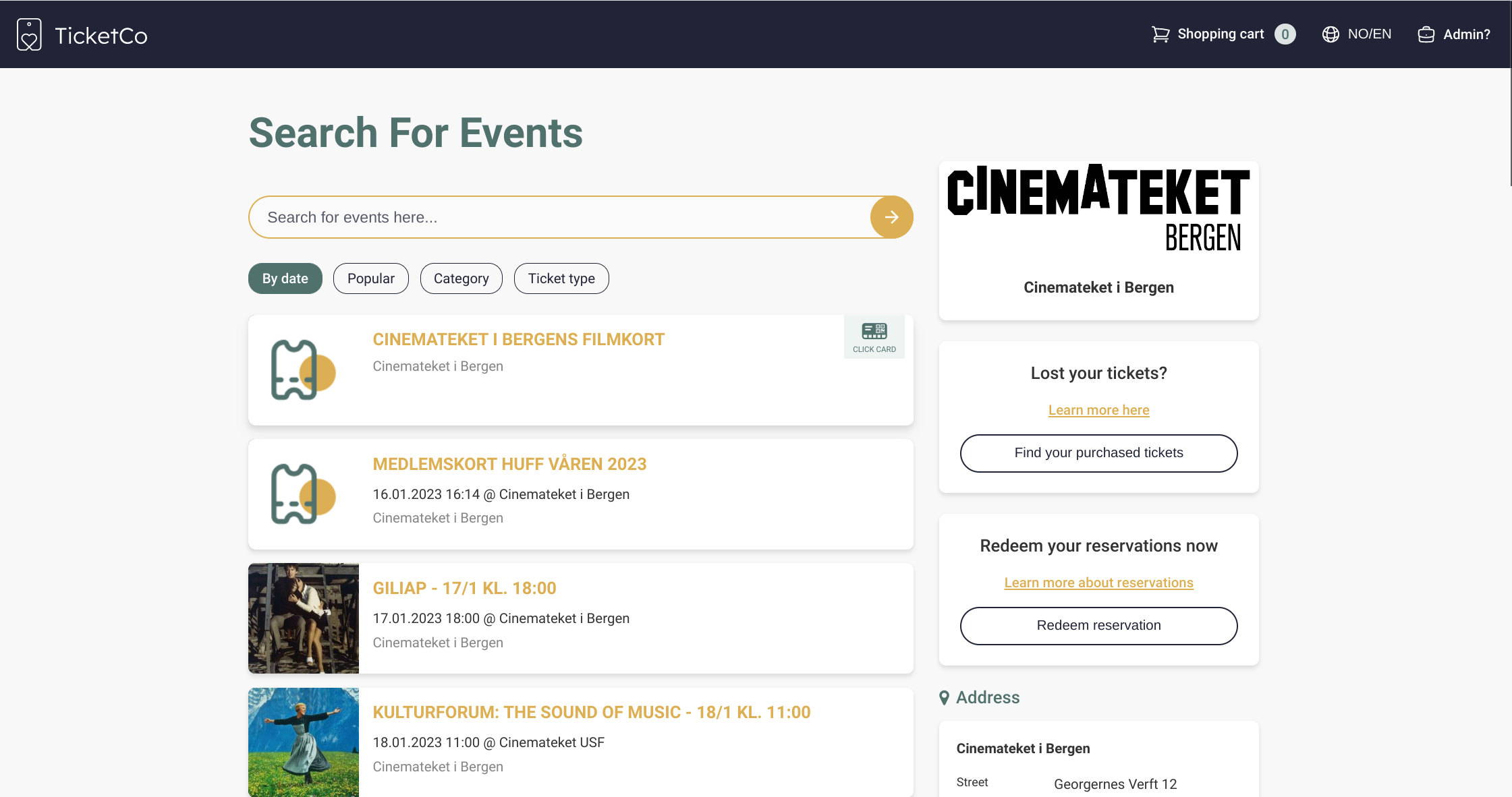
Task: Click the globe language icon
Action: (x=1331, y=34)
